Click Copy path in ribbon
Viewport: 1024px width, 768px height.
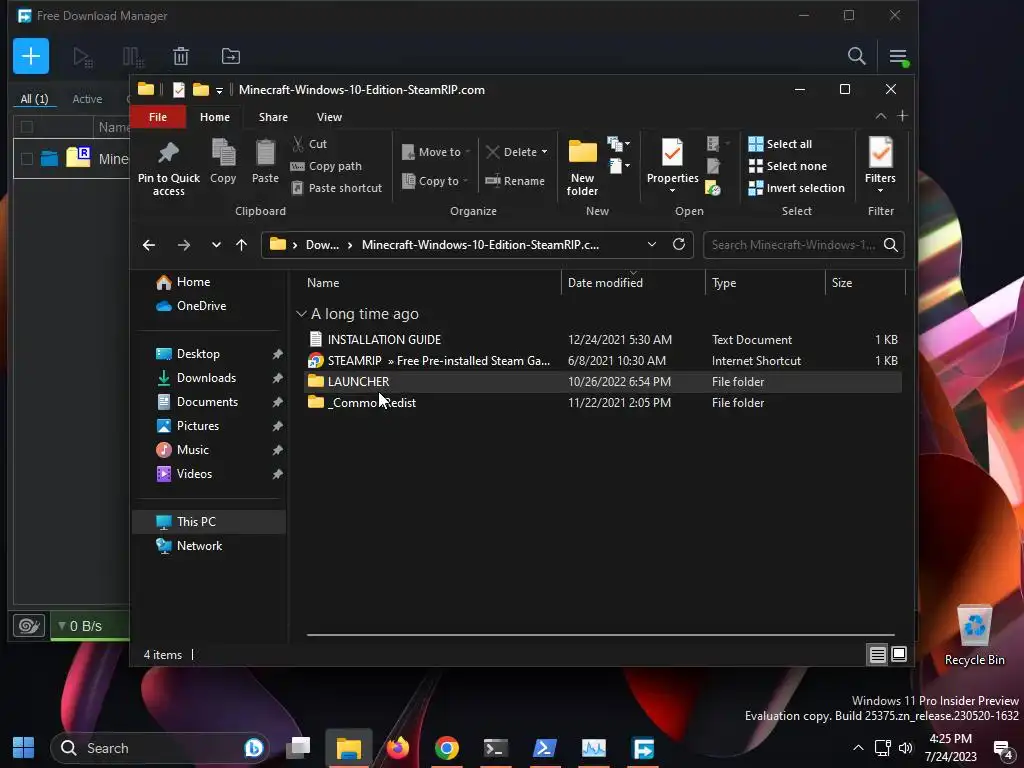click(326, 166)
